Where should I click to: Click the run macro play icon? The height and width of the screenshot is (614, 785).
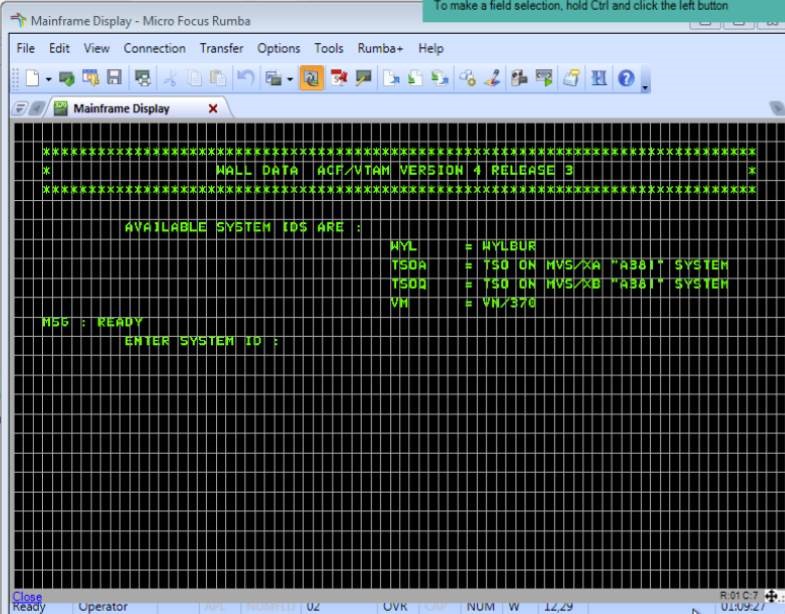pyautogui.click(x=544, y=78)
